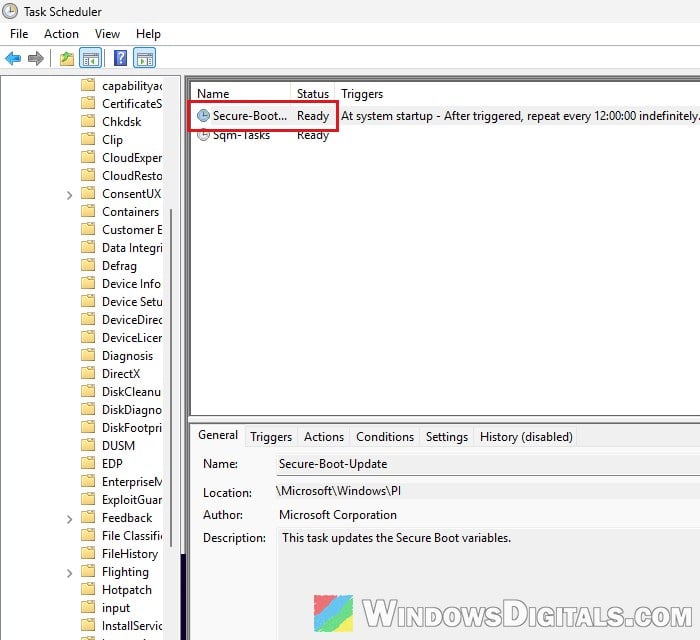Select the EnterpriseM folder in tree

(132, 482)
